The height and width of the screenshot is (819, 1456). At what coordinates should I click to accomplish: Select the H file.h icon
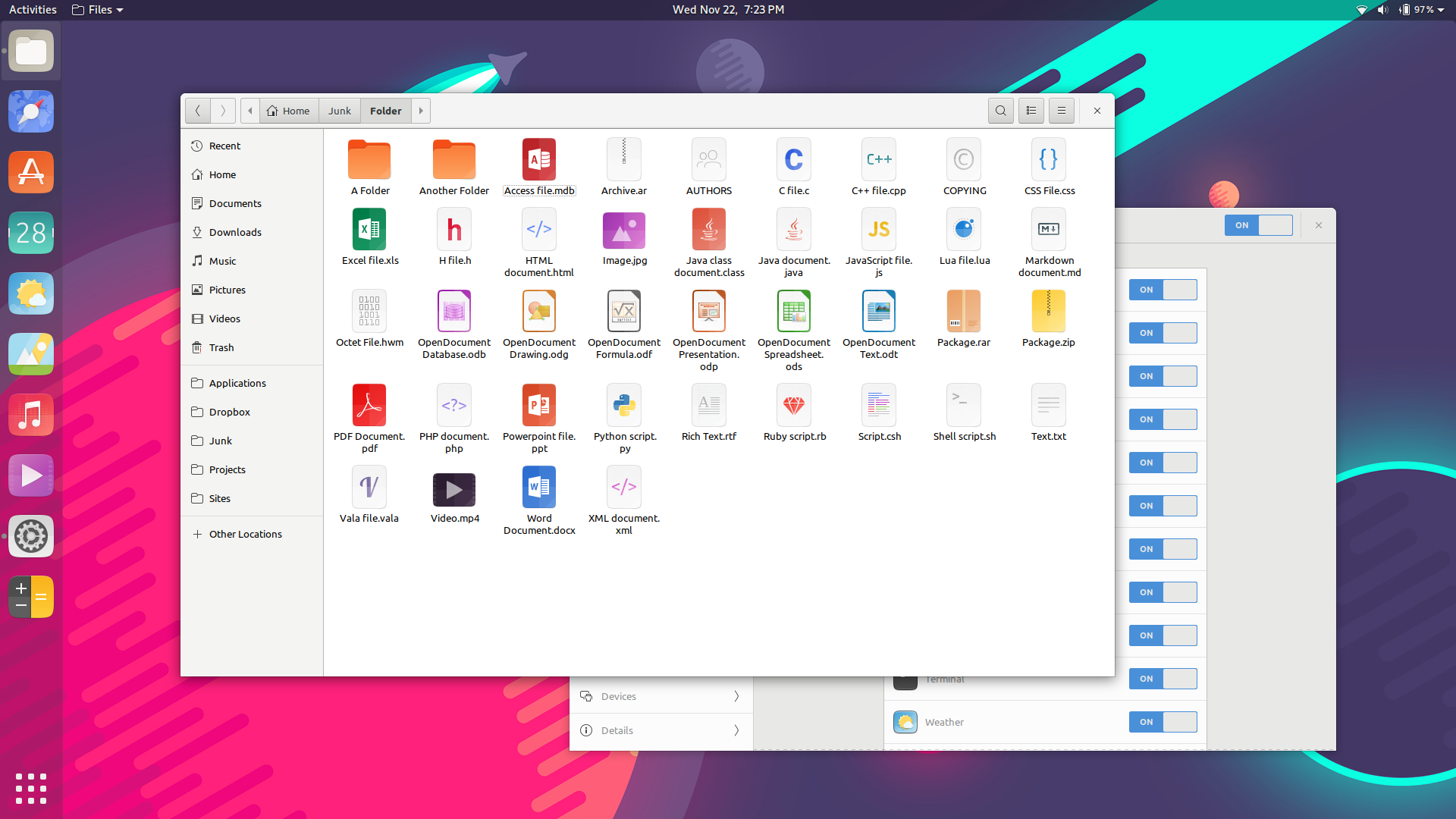coord(454,229)
